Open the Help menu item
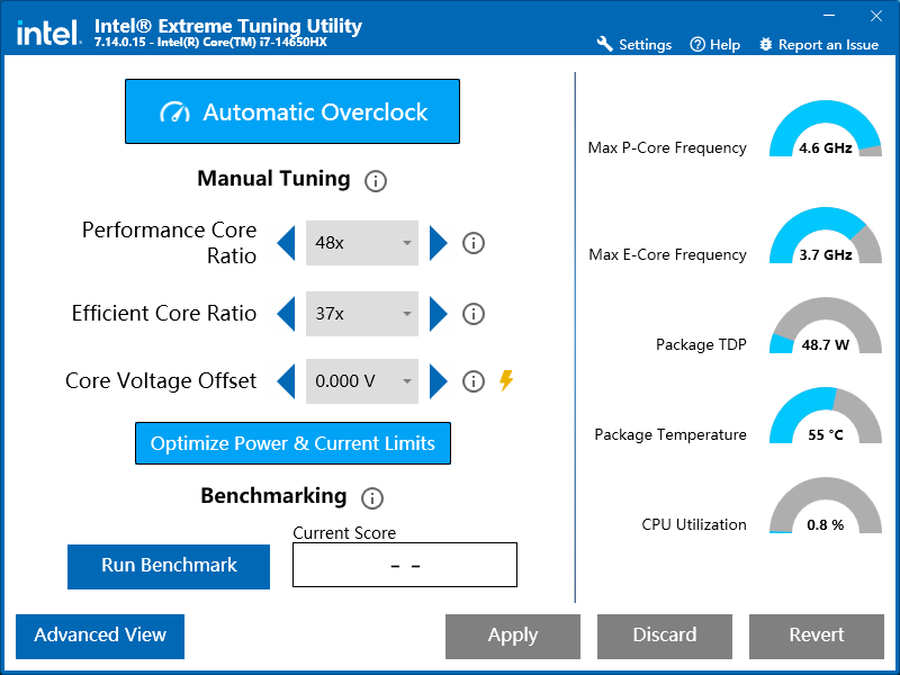 715,44
